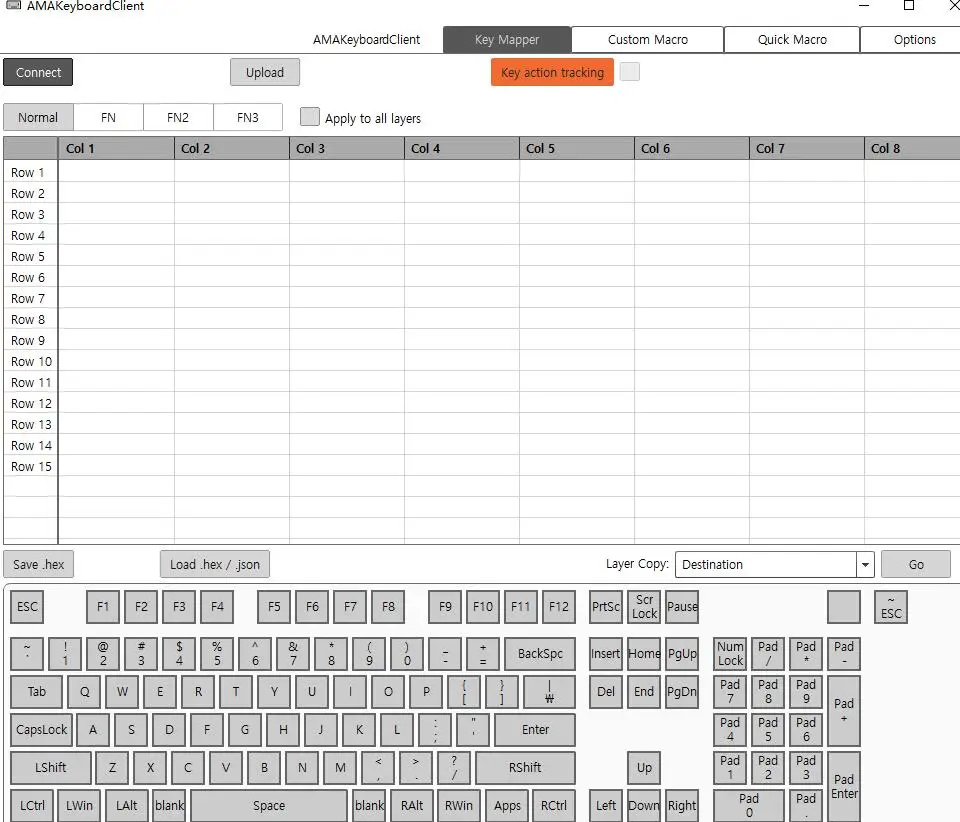Select the Pad + key
The height and width of the screenshot is (822, 960).
(844, 711)
